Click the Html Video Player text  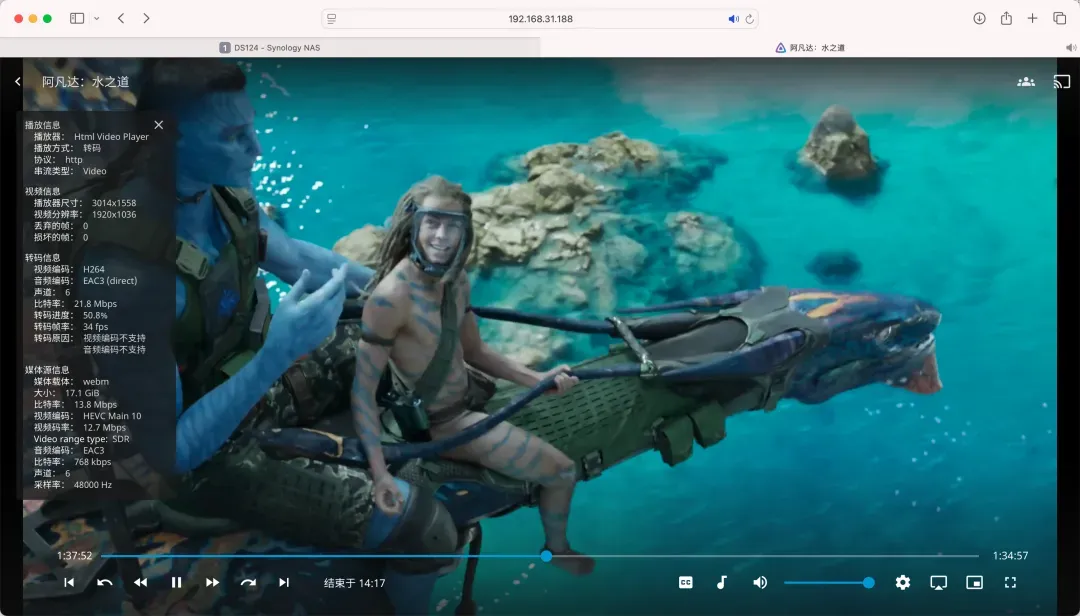112,136
